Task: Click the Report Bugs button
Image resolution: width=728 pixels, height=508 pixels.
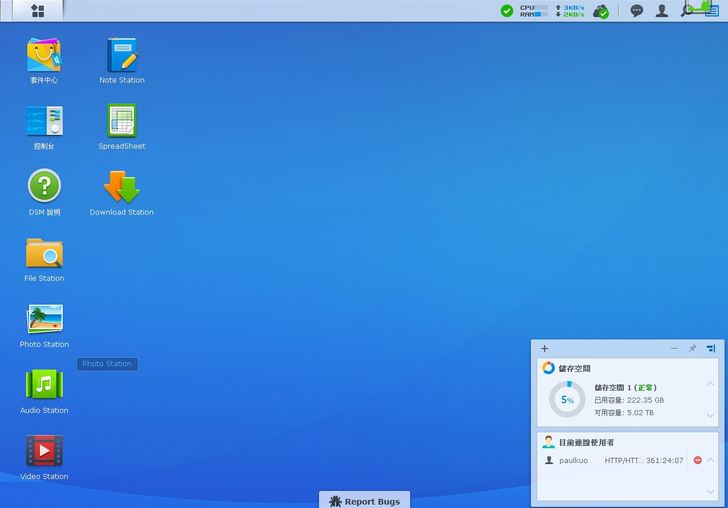Action: click(364, 501)
